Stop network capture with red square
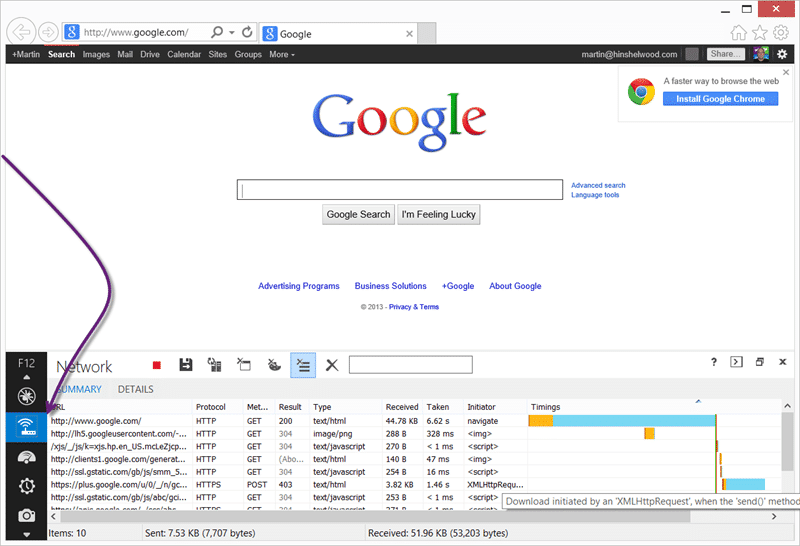 [x=157, y=365]
